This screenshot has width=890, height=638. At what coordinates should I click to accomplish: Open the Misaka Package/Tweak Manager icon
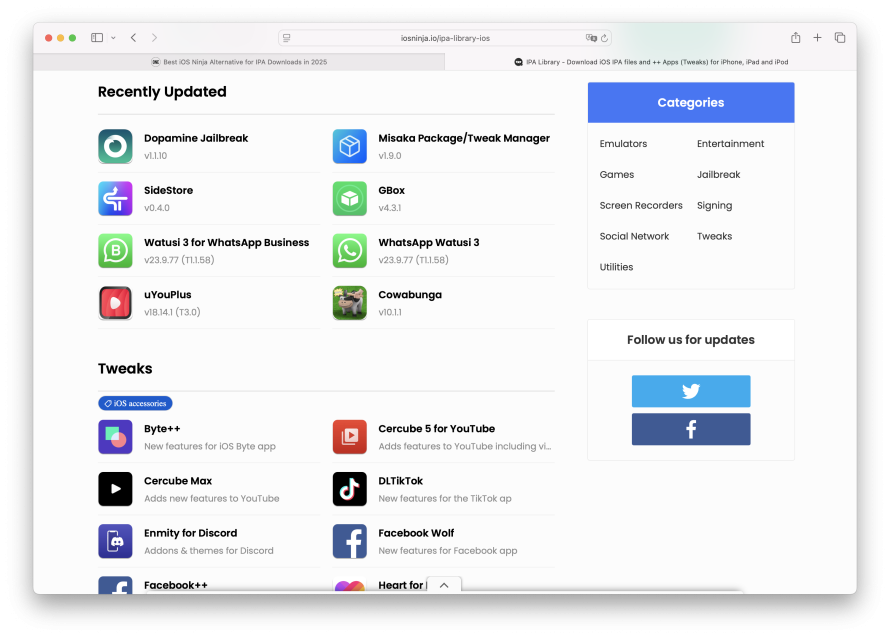pos(350,146)
